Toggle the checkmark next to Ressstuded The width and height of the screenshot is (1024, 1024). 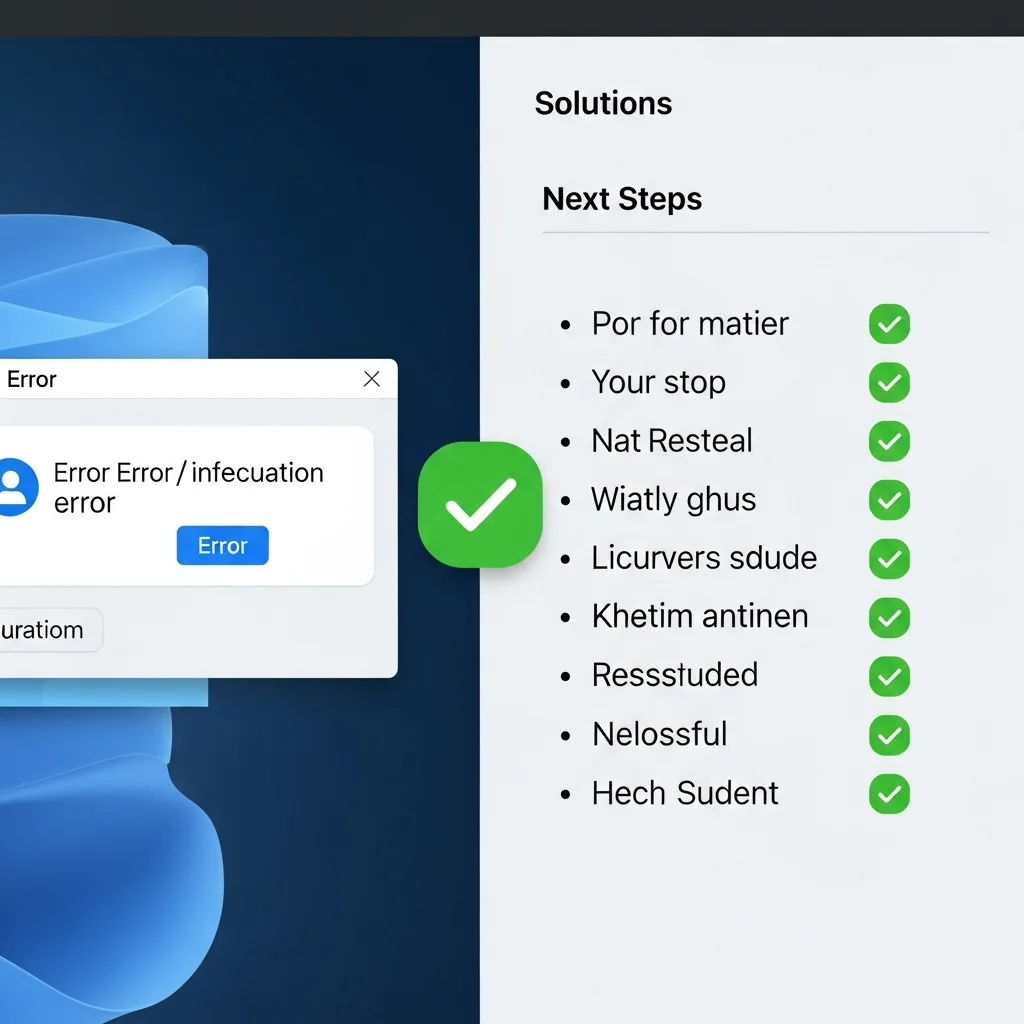[x=888, y=676]
